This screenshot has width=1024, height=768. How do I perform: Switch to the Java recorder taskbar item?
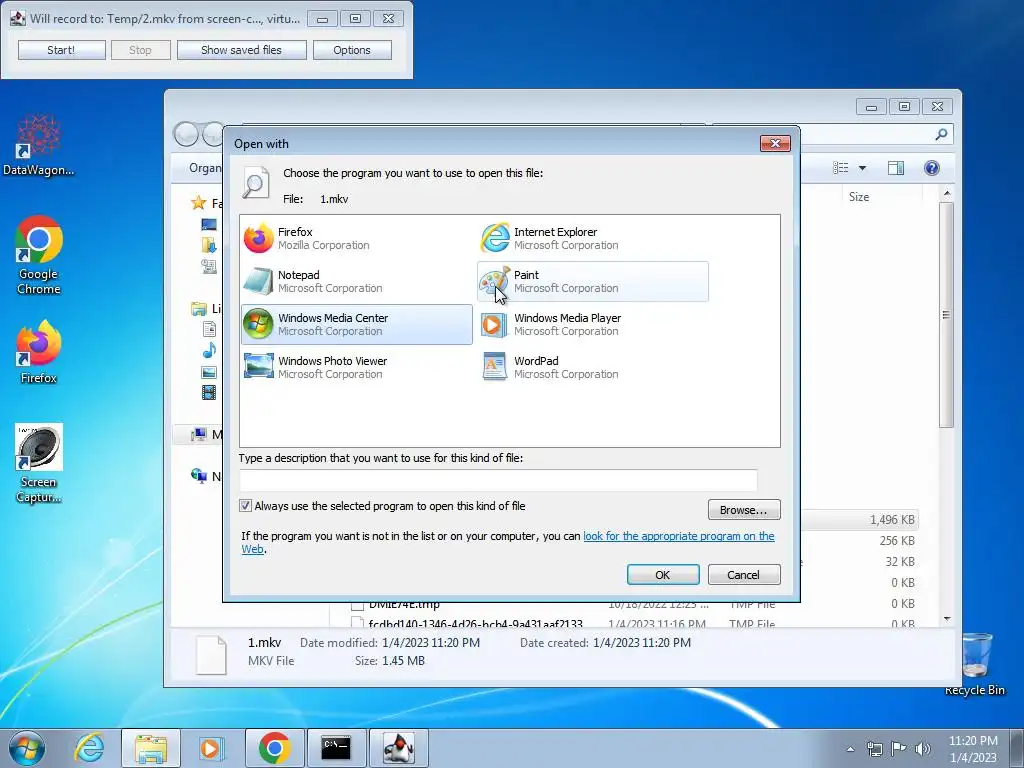398,748
